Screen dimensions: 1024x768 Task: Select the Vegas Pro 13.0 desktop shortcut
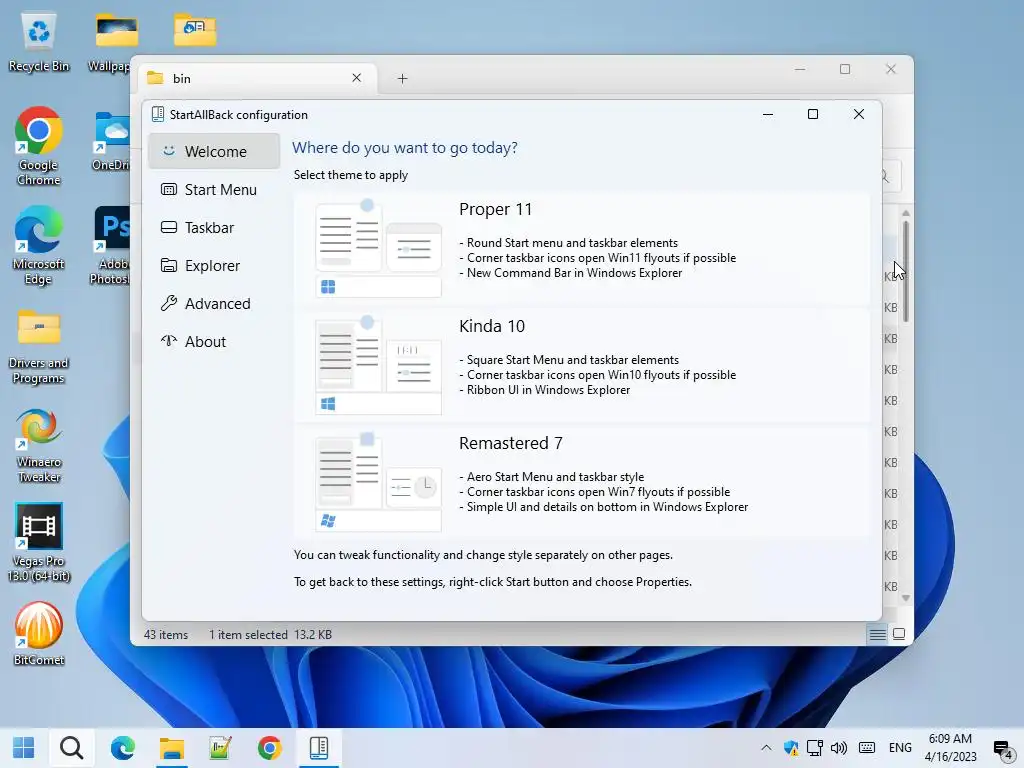[x=39, y=542]
